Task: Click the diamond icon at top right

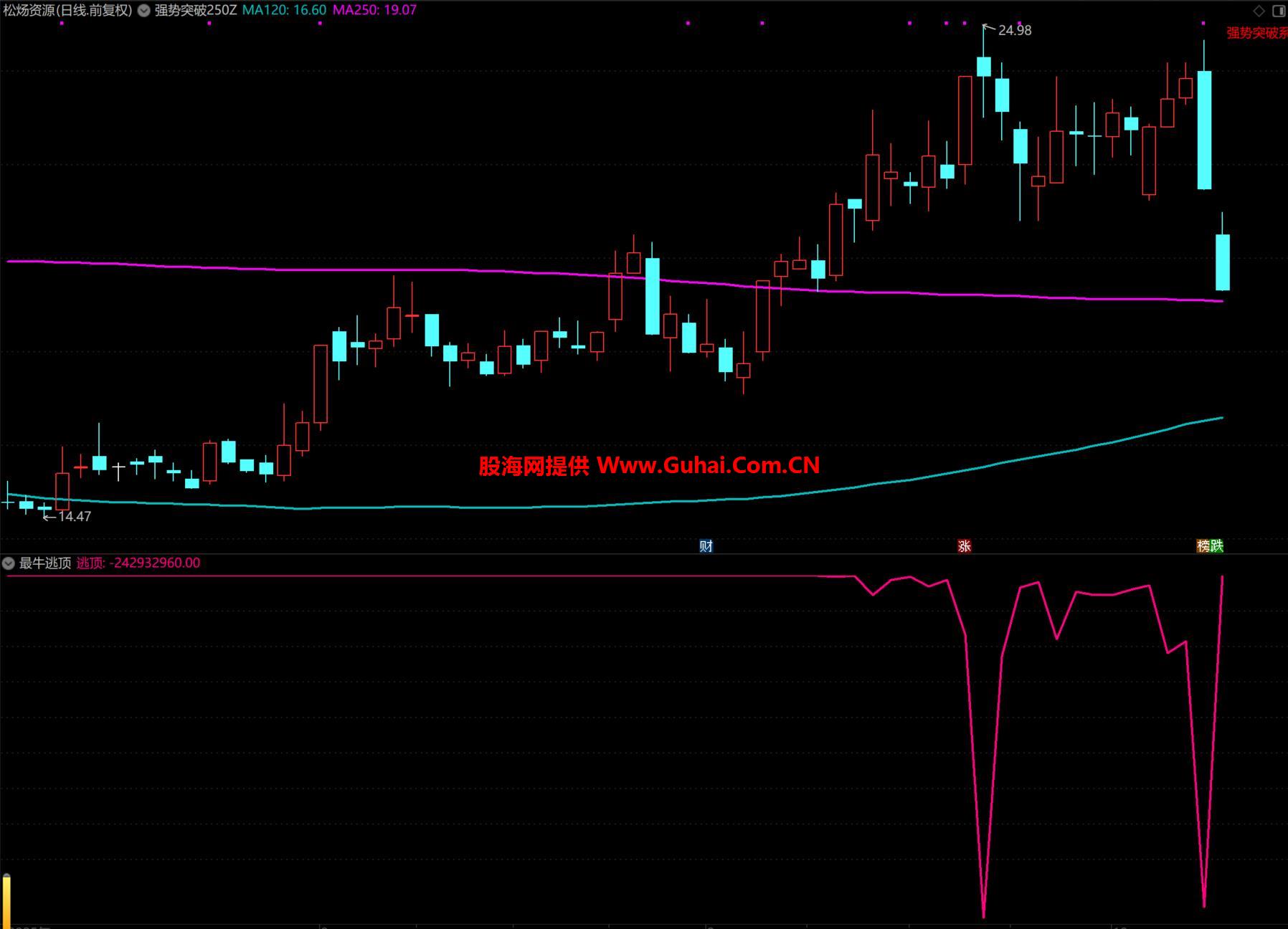Action: (1259, 11)
